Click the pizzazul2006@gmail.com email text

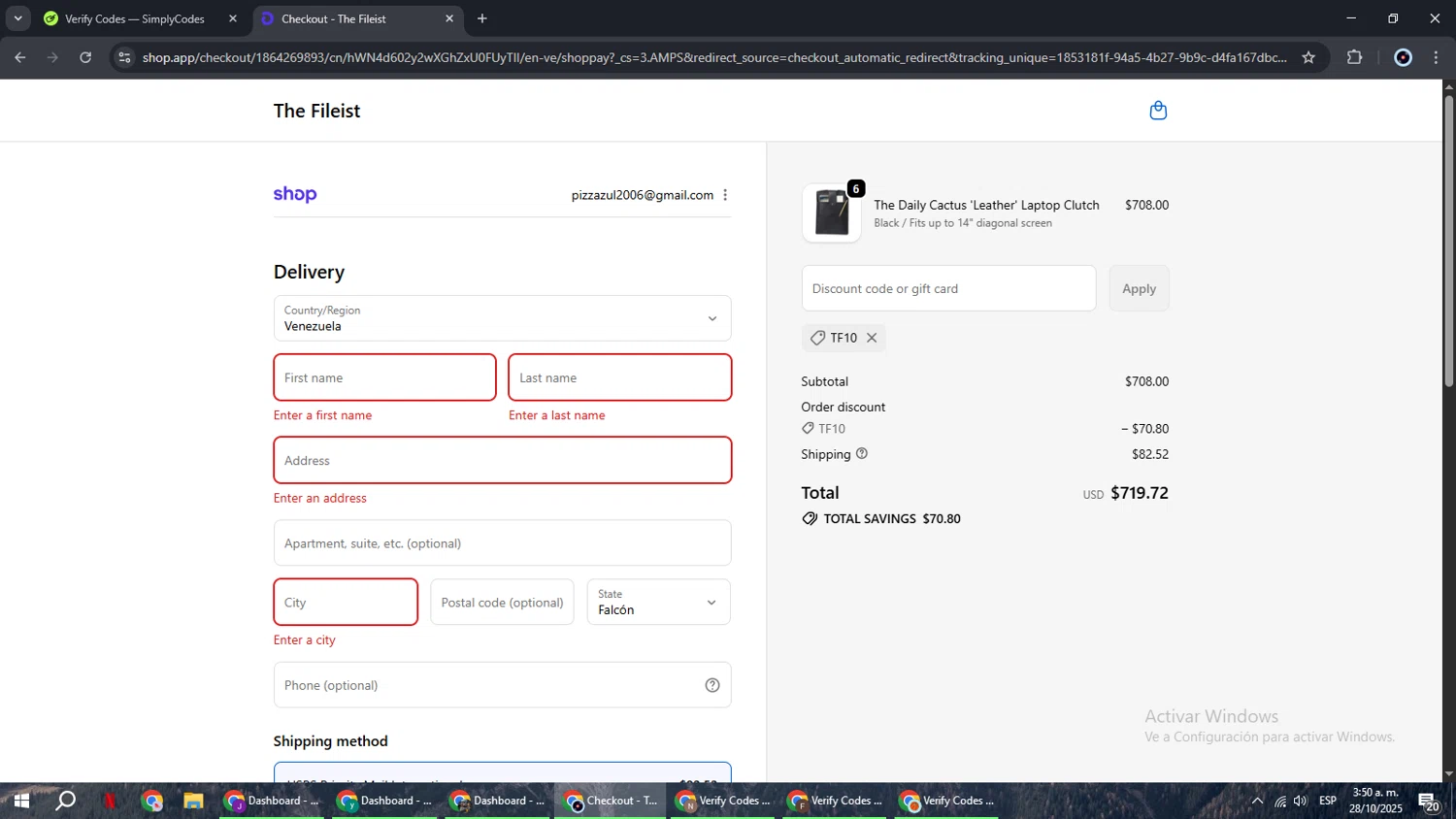tap(643, 195)
